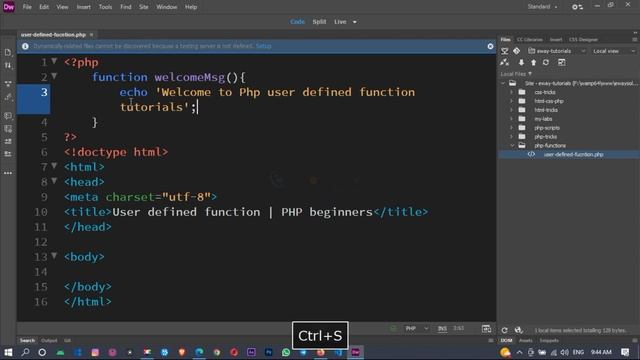Open the Standard workspace dropdown
This screenshot has width=640, height=360.
pos(542,7)
